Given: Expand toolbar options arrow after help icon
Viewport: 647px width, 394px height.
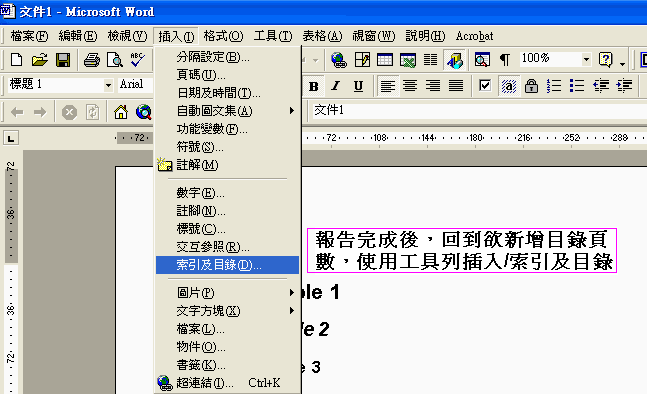Looking at the screenshot, I should 622,63.
